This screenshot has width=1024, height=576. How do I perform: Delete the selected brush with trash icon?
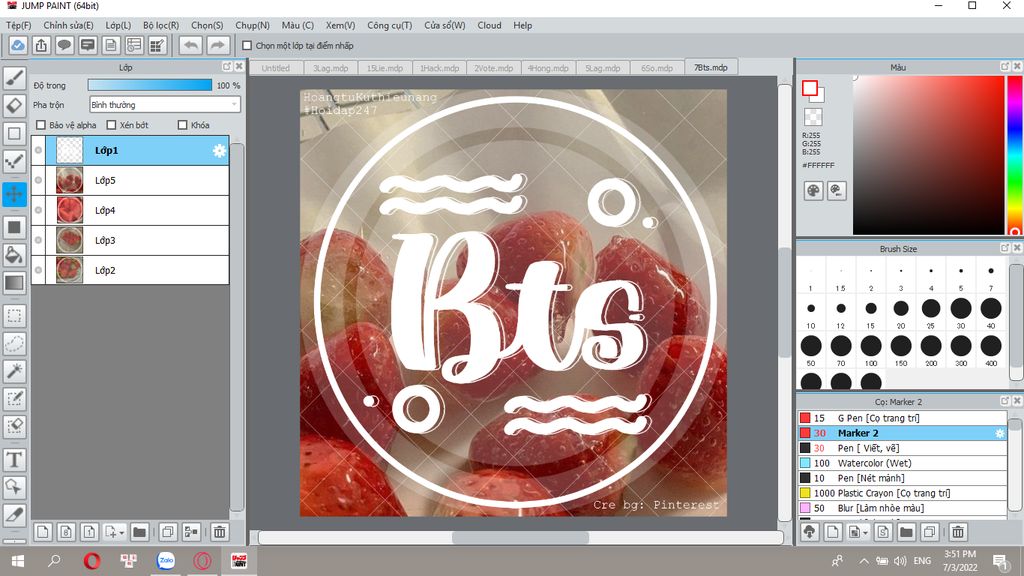(x=958, y=532)
